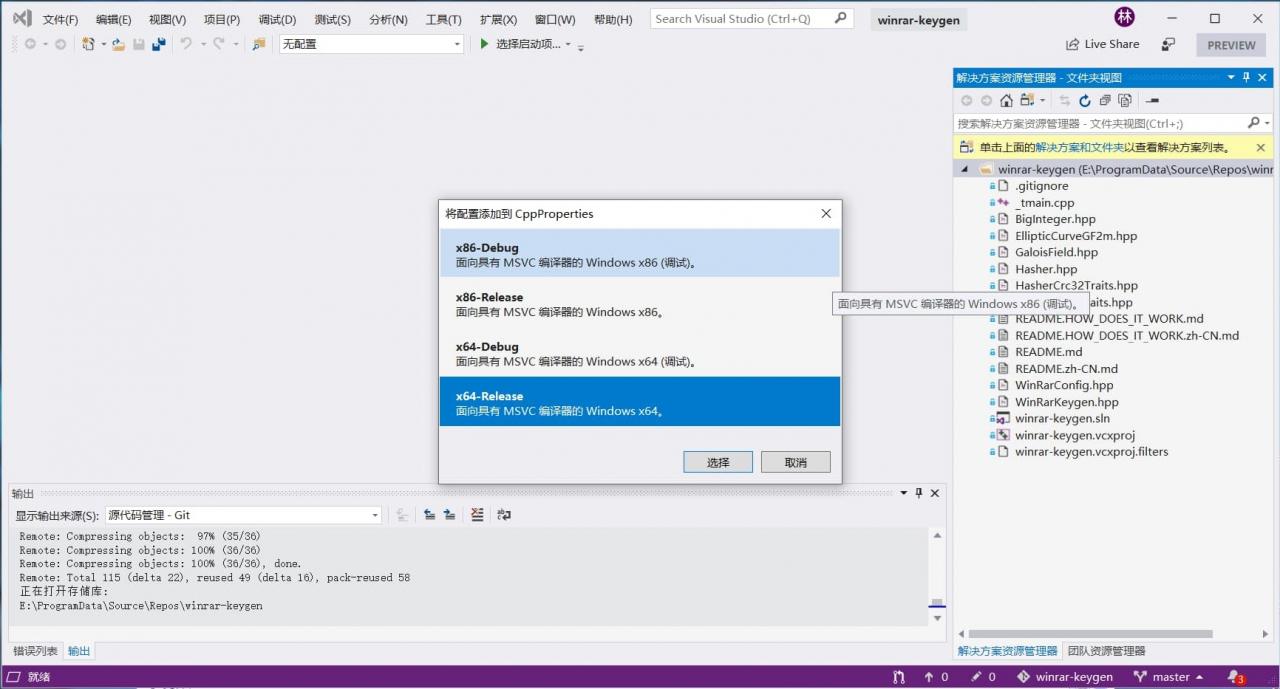Select the x86-Release configuration

point(640,304)
